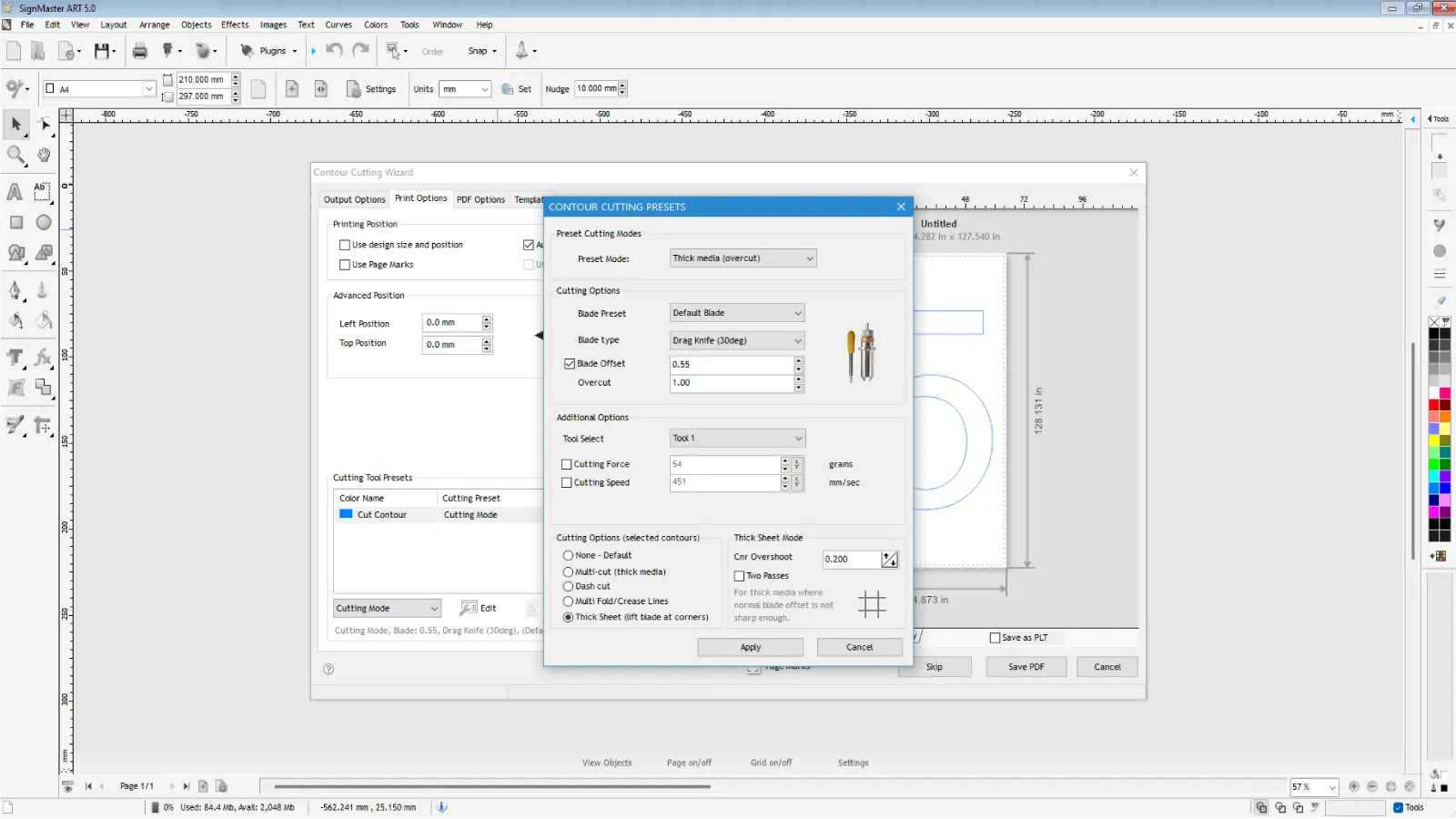Image resolution: width=1456 pixels, height=819 pixels.
Task: Open the Tool Select dropdown
Action: 737,439
